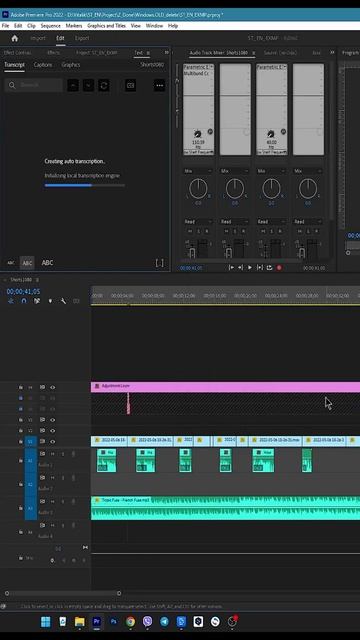360x640 pixels.
Task: Go to next transcript search result arrow
Action: [88, 85]
